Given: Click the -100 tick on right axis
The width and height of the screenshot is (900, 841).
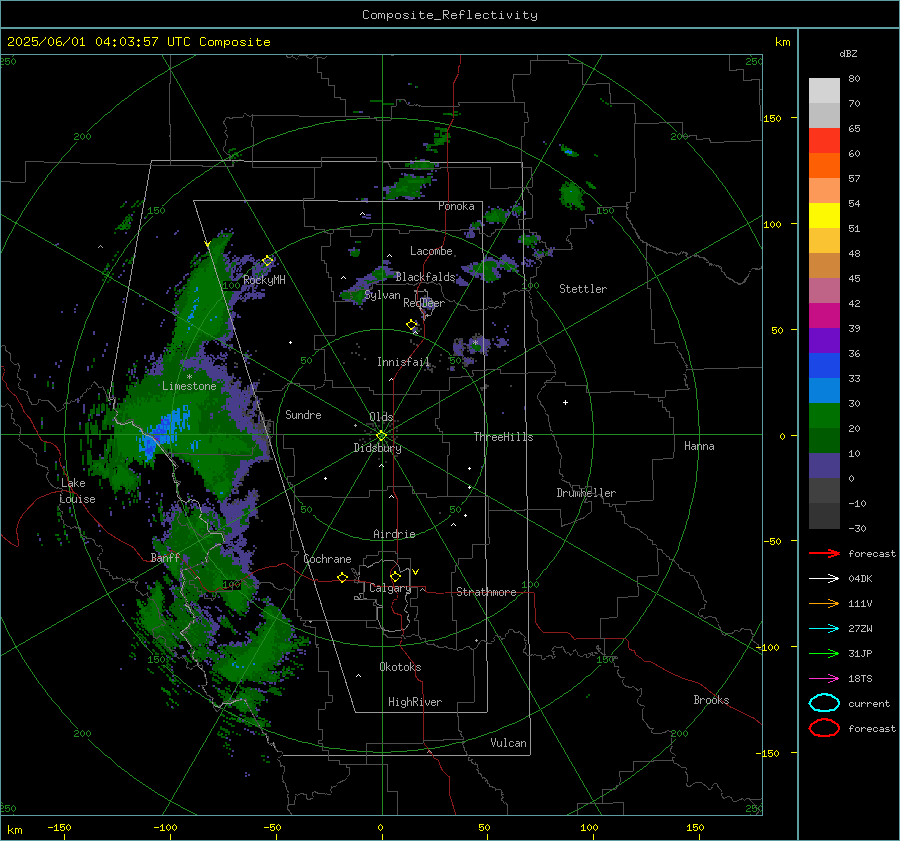Looking at the screenshot, I should (767, 647).
